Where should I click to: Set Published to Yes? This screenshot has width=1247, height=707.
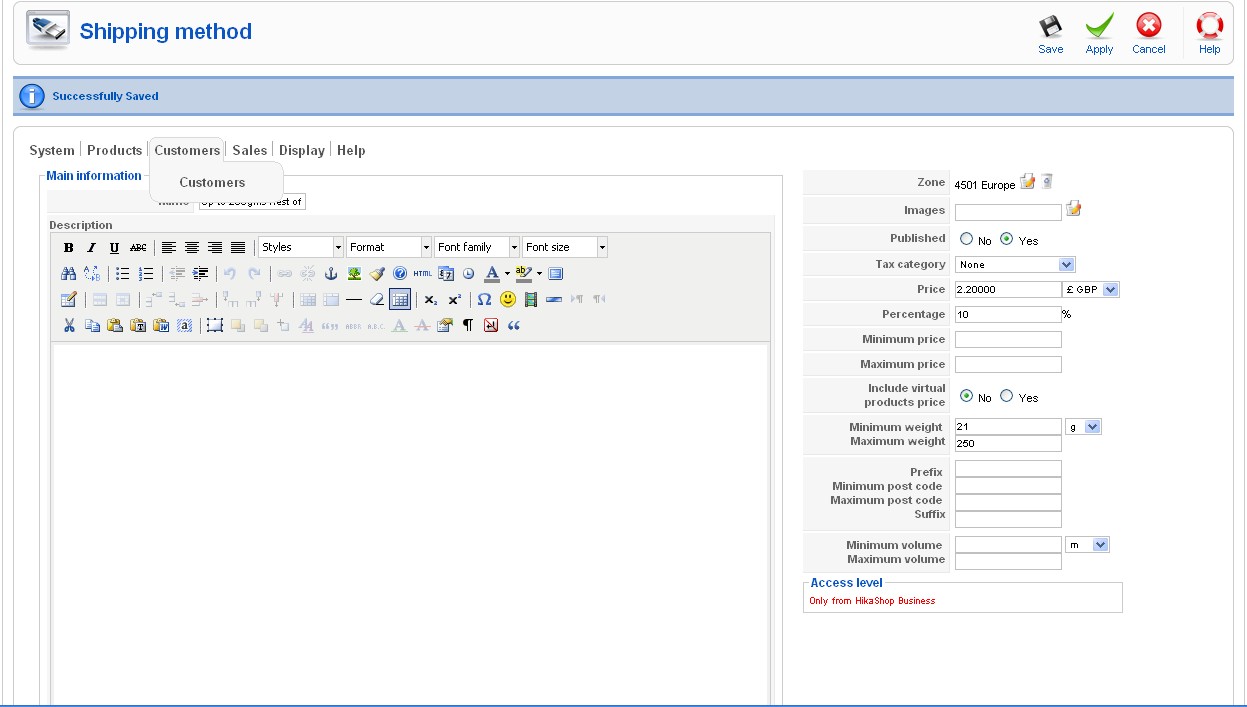(x=1006, y=239)
